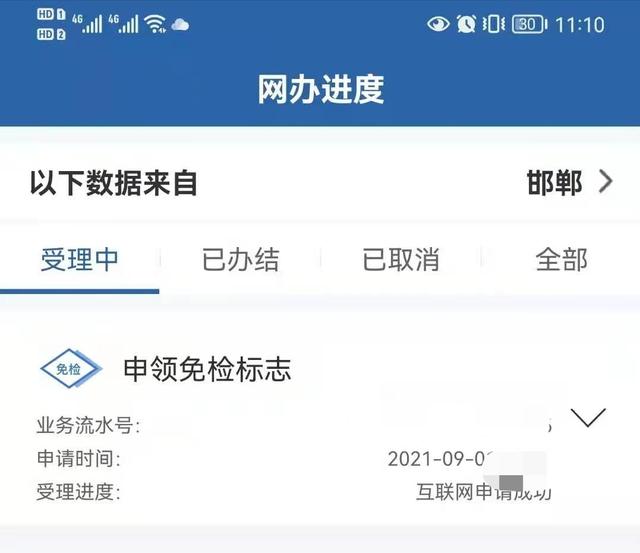Open the 申领免检标志 application entry
The height and width of the screenshot is (553, 640).
[x=207, y=369]
